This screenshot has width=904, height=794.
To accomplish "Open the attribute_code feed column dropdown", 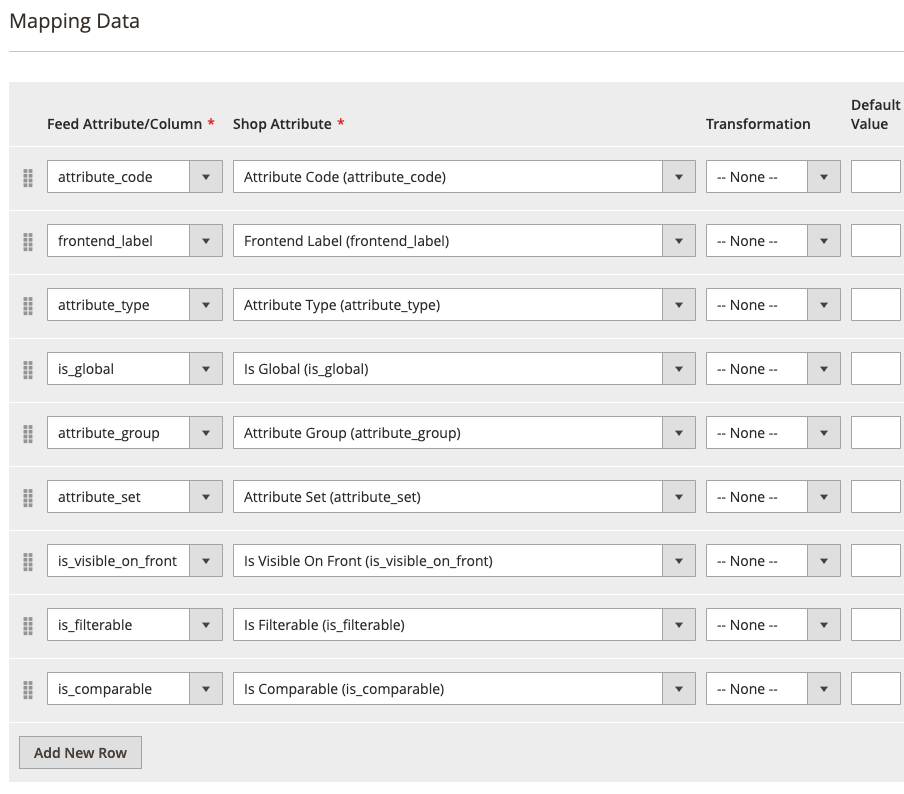I will 135,176.
